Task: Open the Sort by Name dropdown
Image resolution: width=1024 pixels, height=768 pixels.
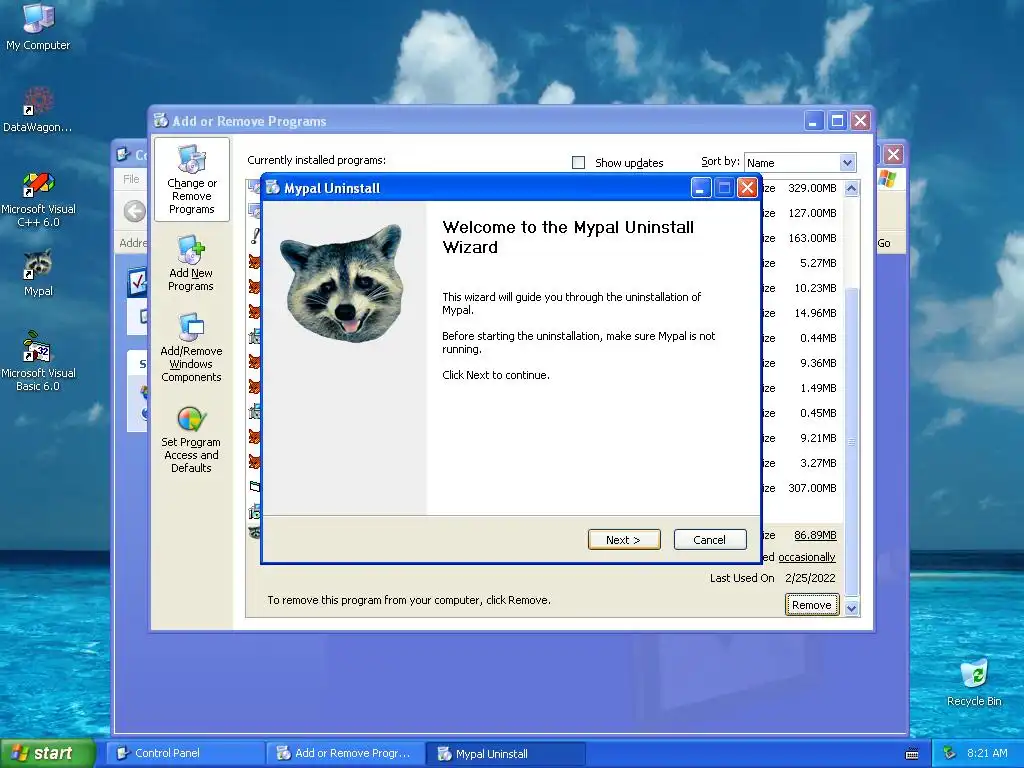Action: click(x=847, y=163)
